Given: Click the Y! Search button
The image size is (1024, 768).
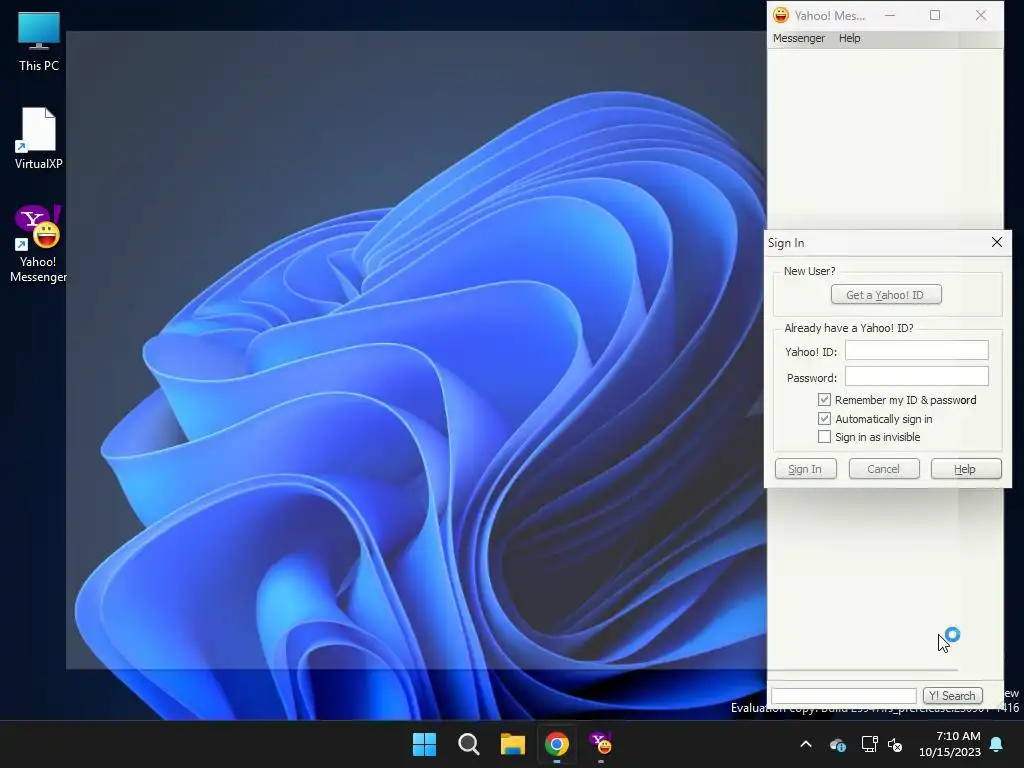Looking at the screenshot, I should coord(952,696).
